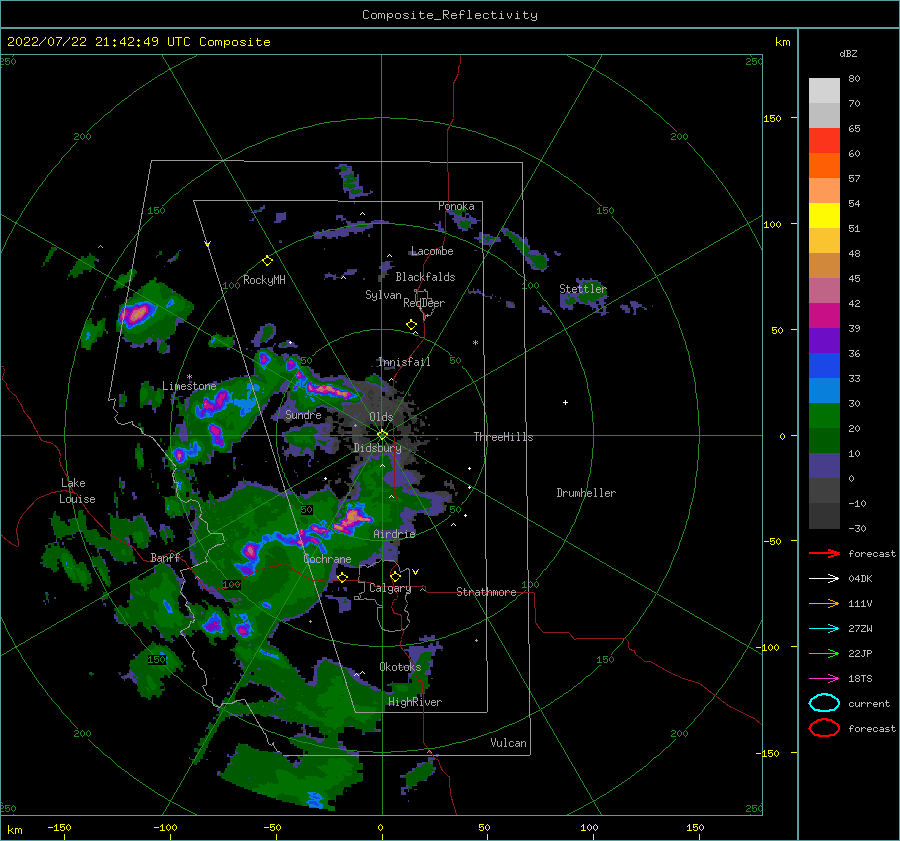Pick the 54 dBZ yellow color swatch
Screen dimensions: 900x841
click(x=824, y=215)
